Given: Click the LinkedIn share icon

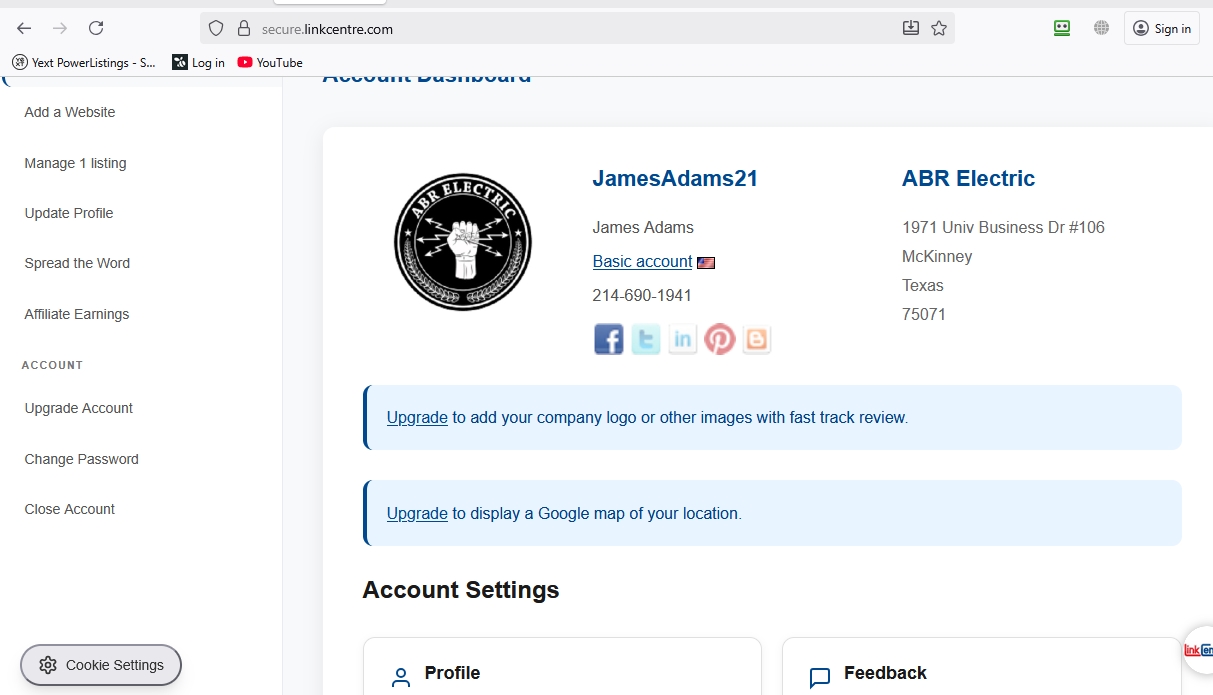Looking at the screenshot, I should [x=683, y=339].
